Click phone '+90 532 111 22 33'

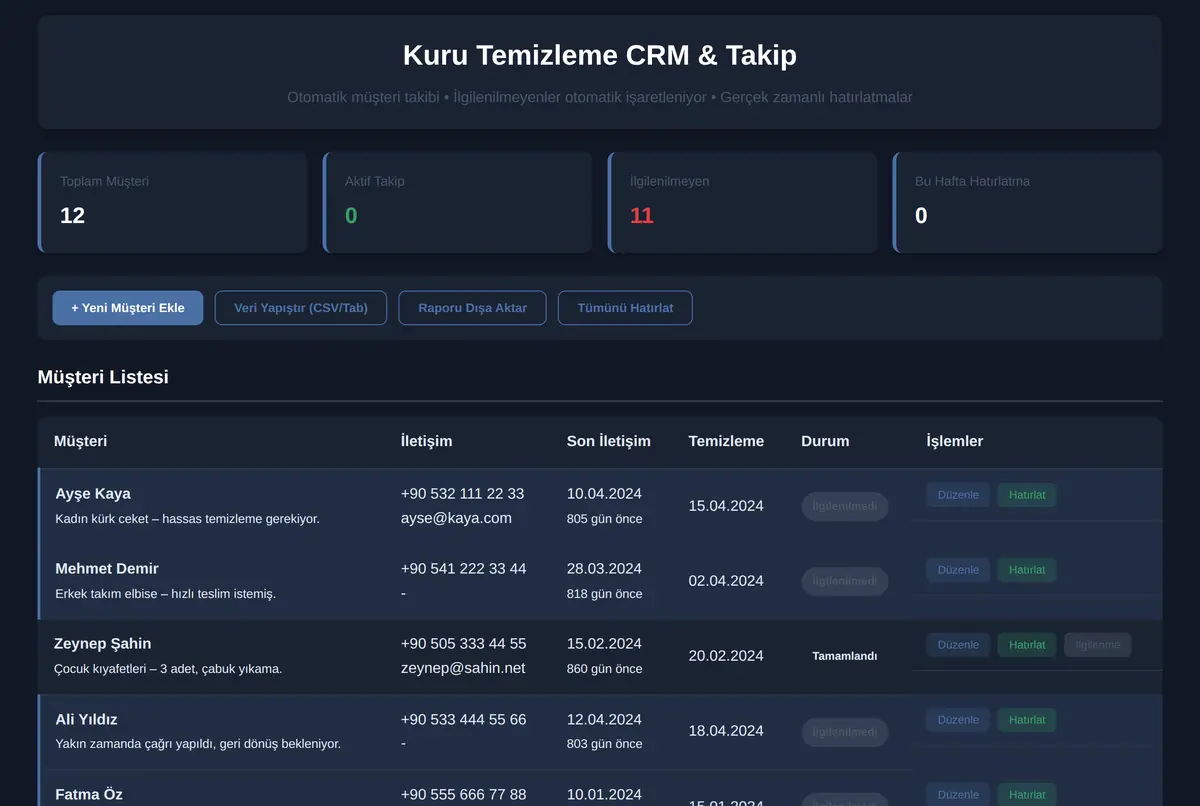coord(462,493)
